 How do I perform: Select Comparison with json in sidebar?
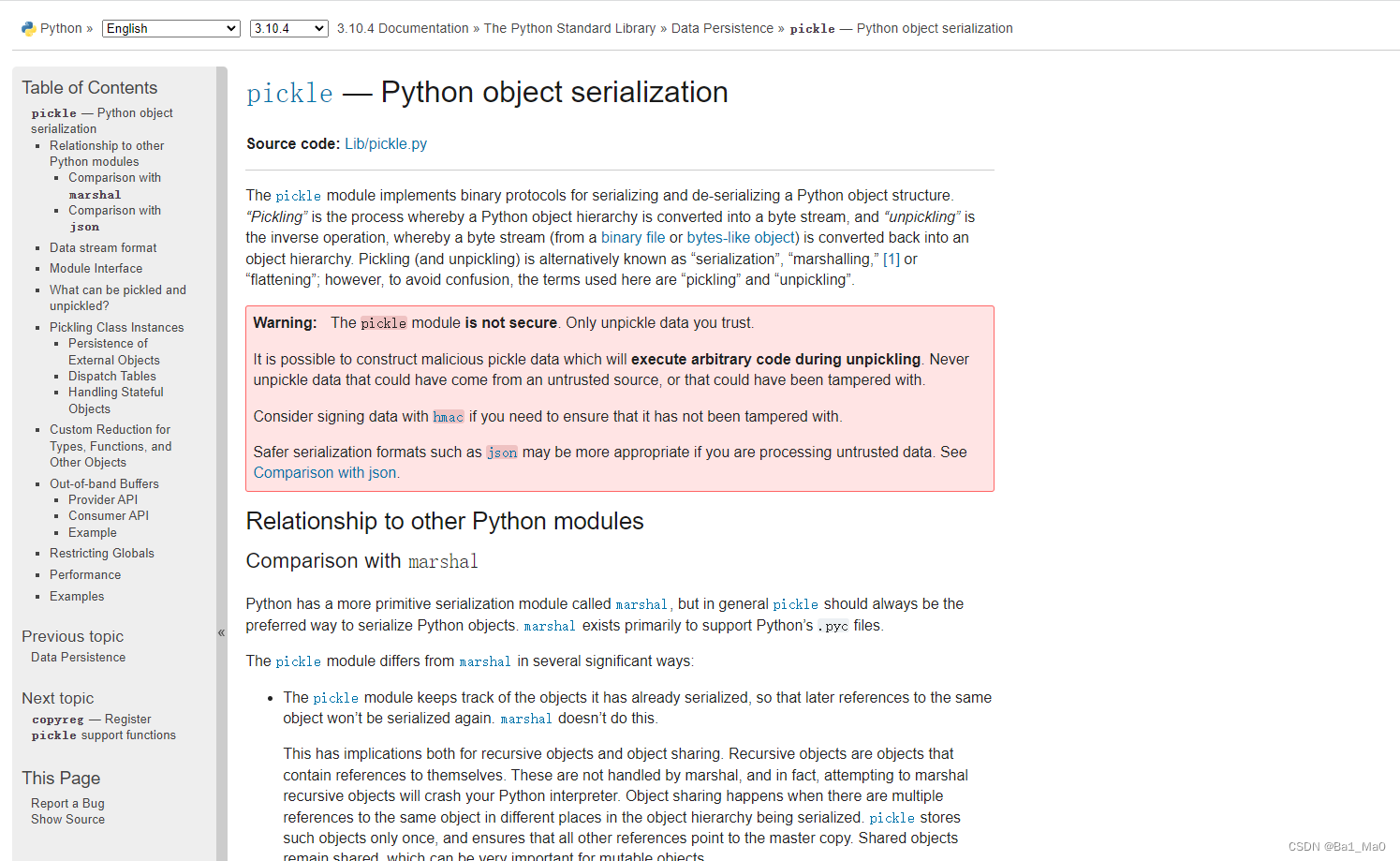coord(114,218)
